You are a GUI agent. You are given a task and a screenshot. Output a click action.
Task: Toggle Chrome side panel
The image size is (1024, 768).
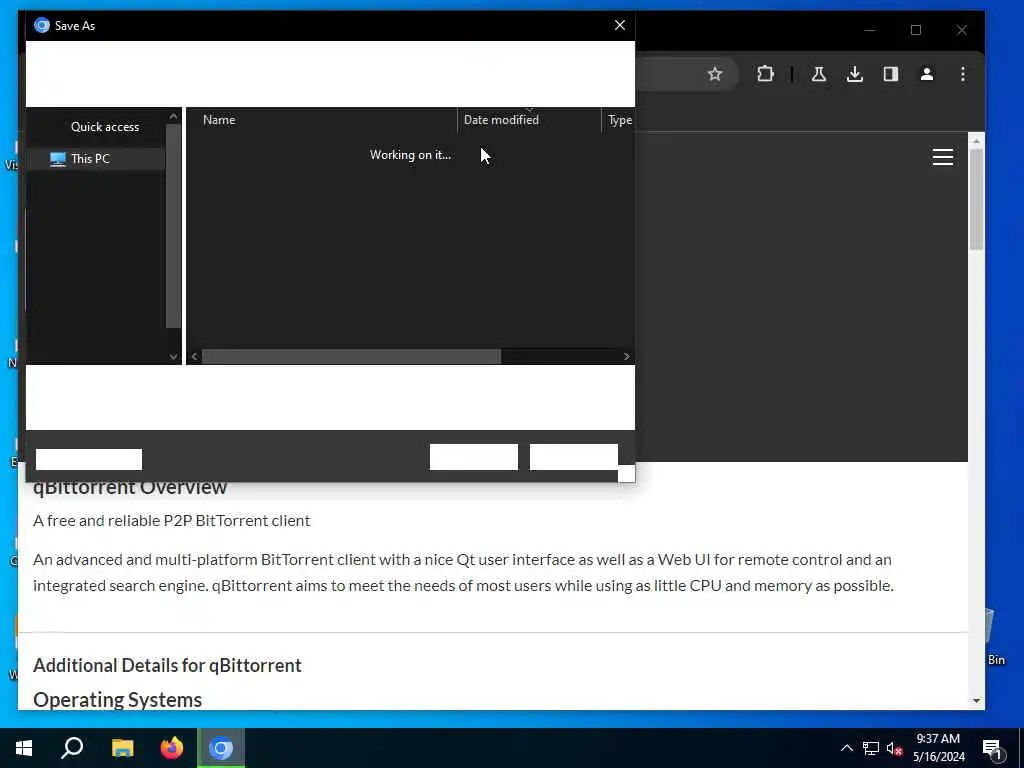[891, 74]
